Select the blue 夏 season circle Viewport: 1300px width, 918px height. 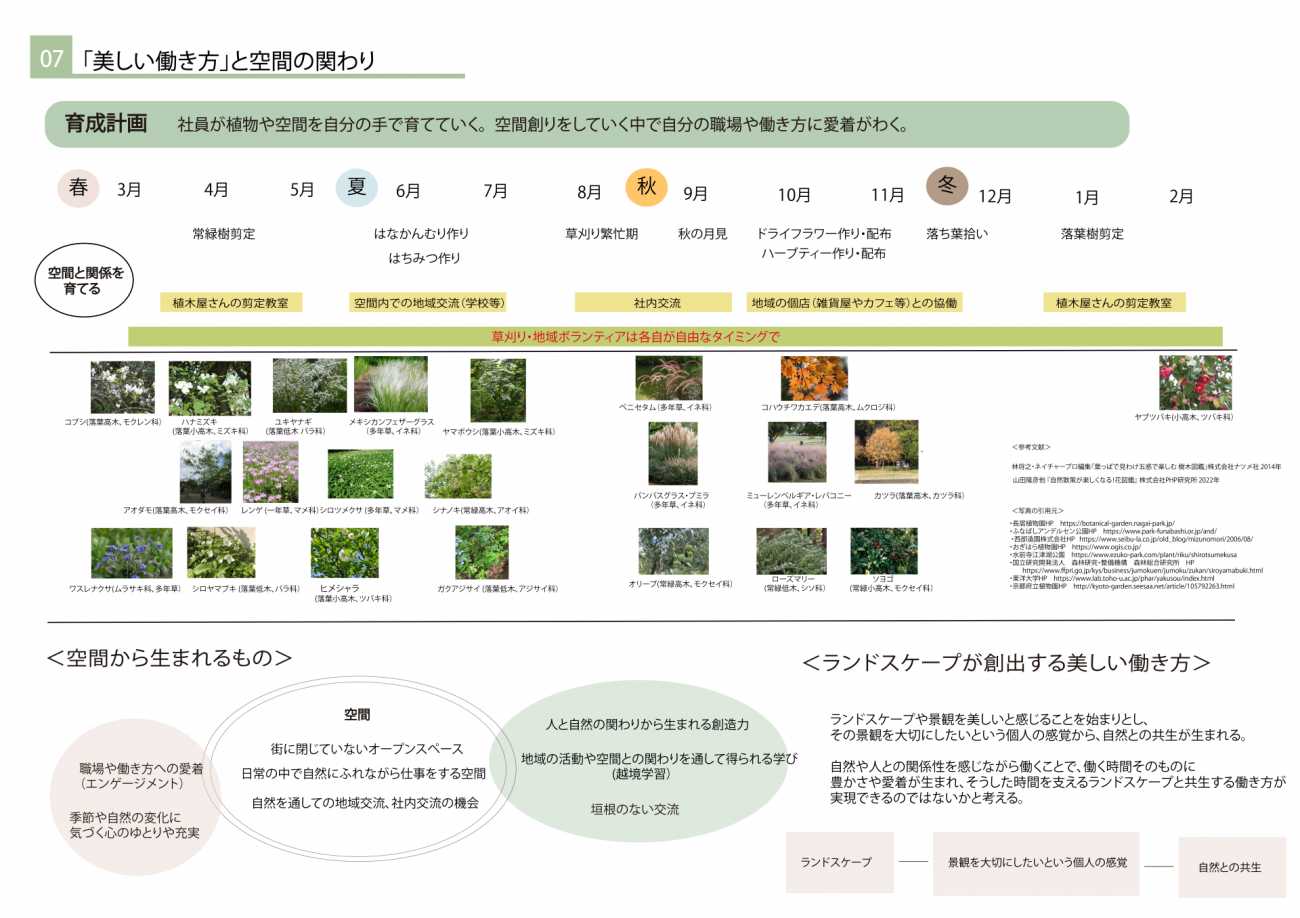coord(356,187)
